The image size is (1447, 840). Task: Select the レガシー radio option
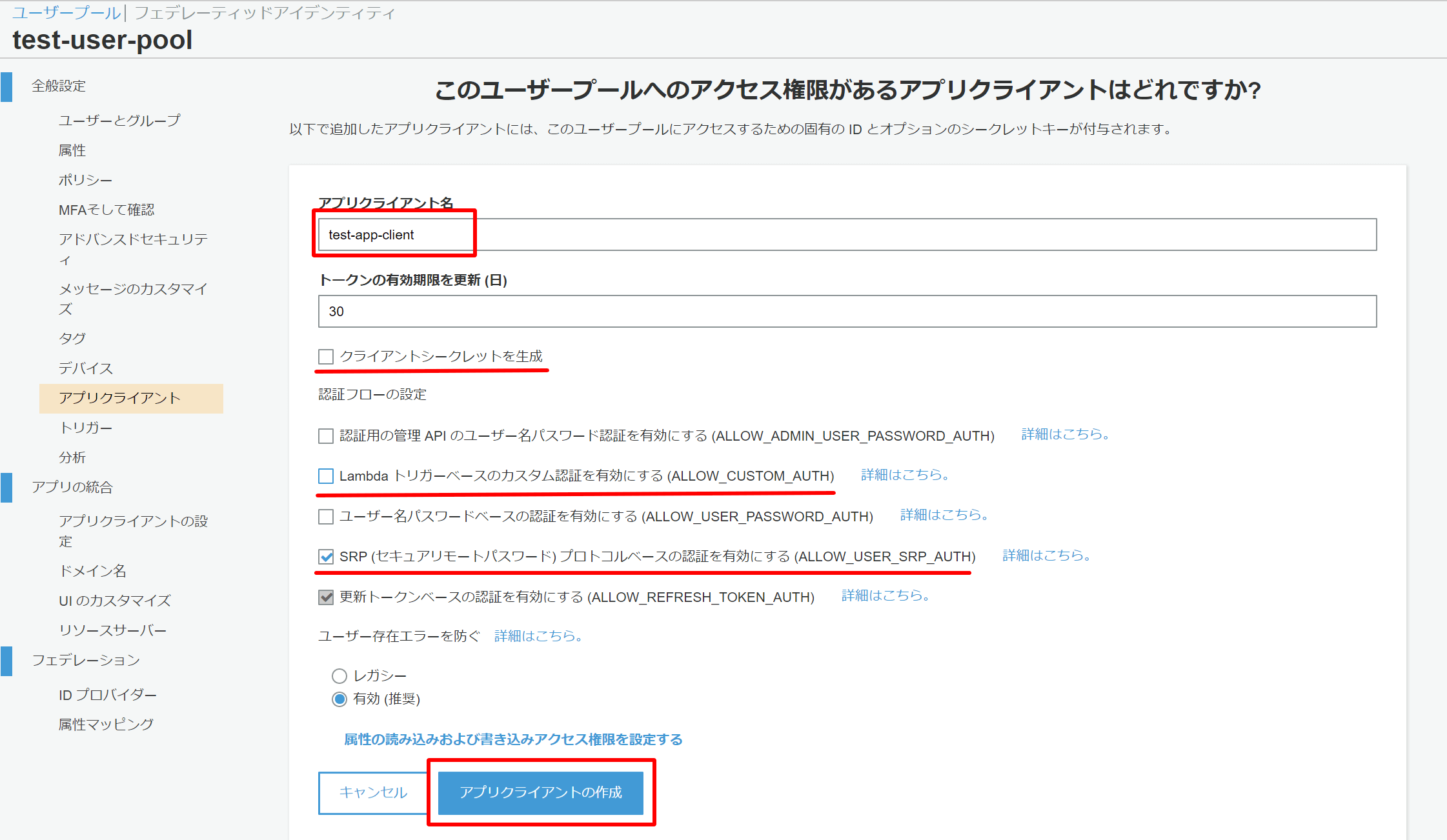click(x=339, y=676)
